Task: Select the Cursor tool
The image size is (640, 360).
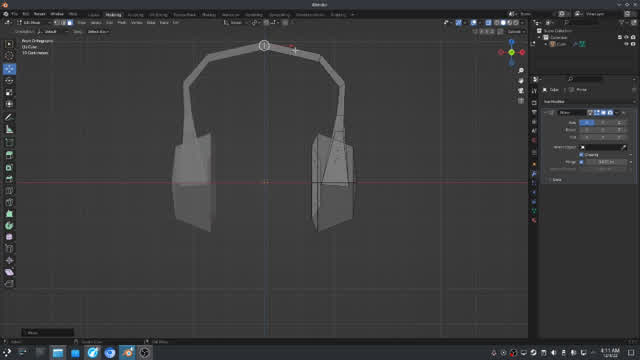Action: [x=9, y=56]
